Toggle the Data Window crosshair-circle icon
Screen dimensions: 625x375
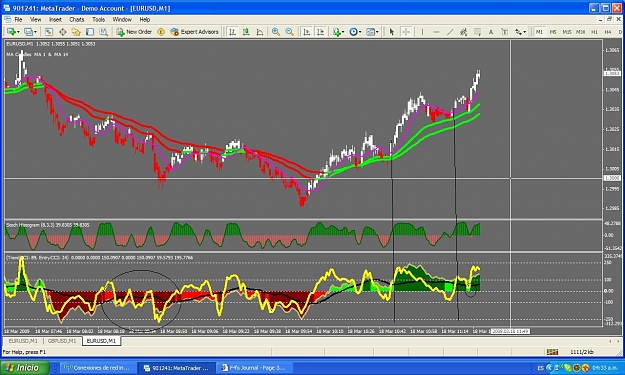click(63, 32)
